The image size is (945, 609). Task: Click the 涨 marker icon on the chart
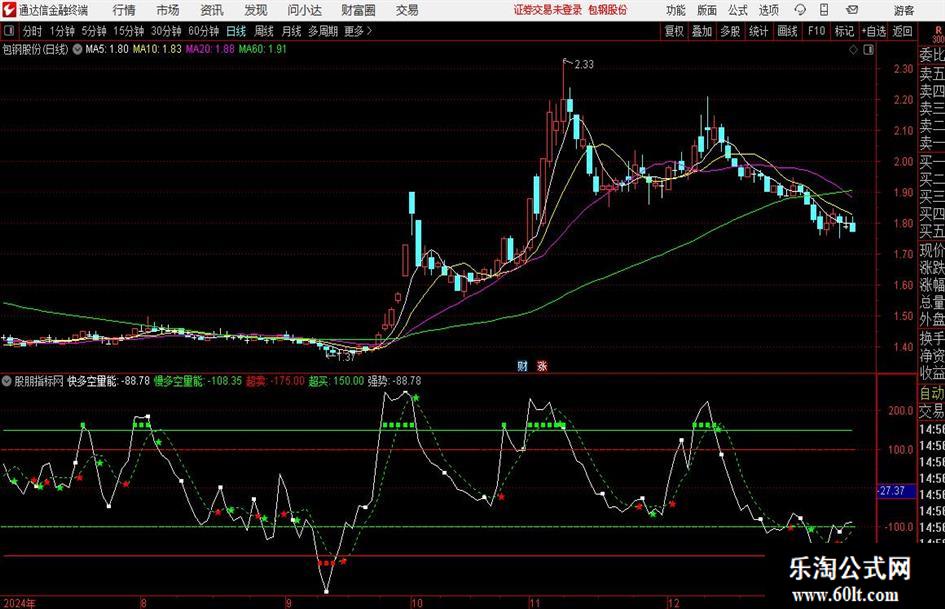[x=542, y=365]
